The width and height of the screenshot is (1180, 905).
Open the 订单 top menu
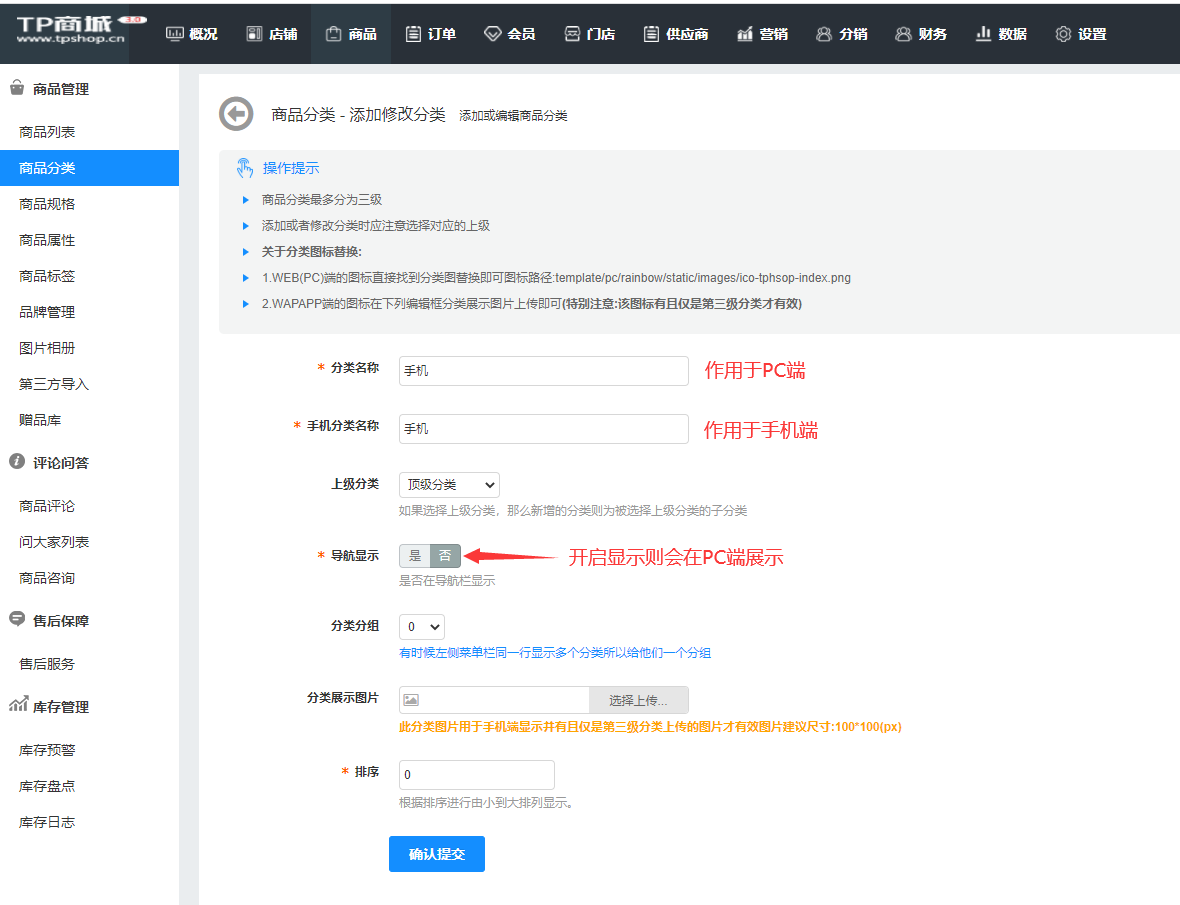431,34
